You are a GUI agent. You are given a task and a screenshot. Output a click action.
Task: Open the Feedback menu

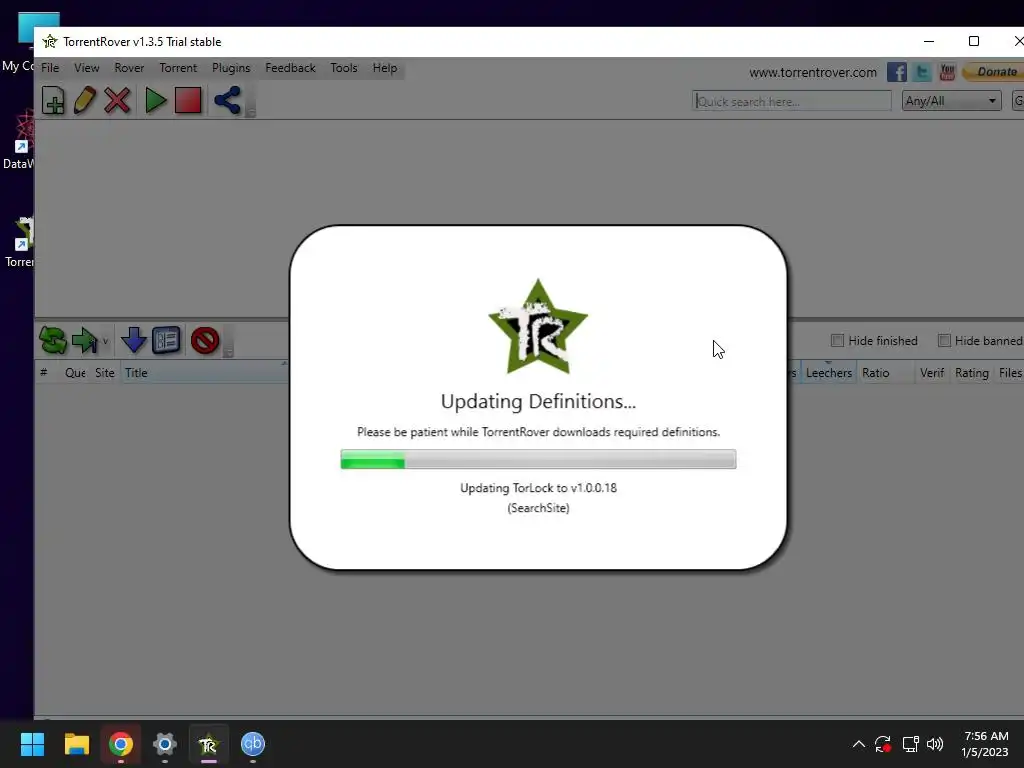(290, 68)
